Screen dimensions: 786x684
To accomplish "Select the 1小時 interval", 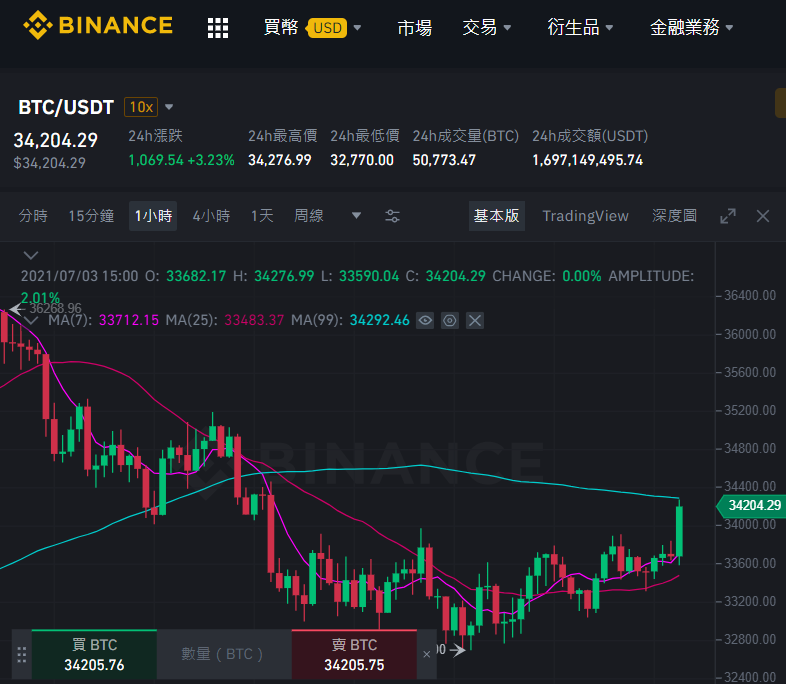I will pyautogui.click(x=153, y=216).
